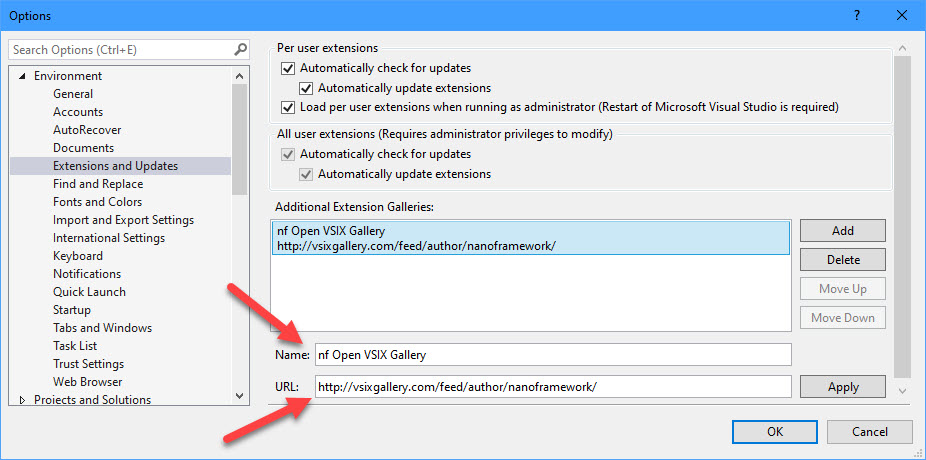
Task: Toggle per-user Automatically check for updates
Action: click(288, 68)
